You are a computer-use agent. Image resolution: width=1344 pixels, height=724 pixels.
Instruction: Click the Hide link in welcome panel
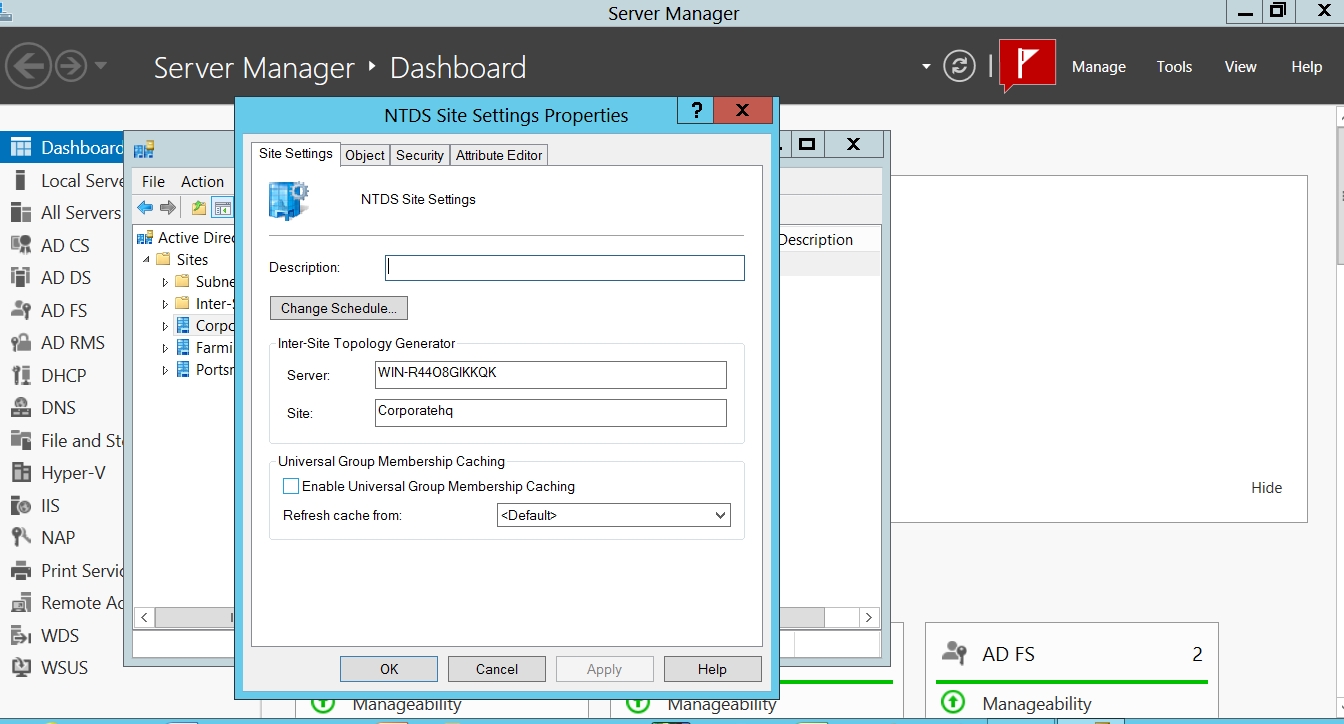click(1266, 488)
